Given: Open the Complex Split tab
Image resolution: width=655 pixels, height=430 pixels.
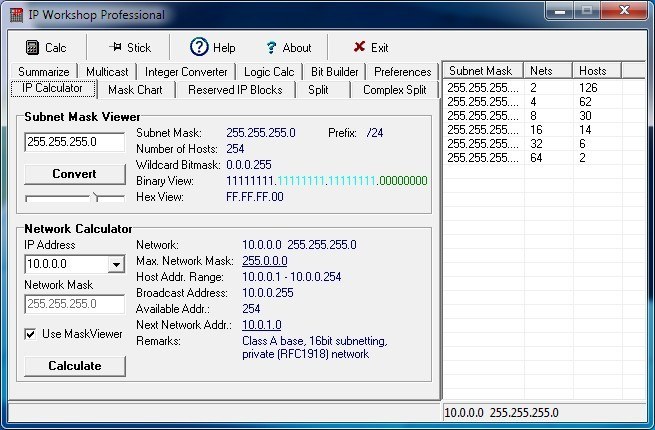Looking at the screenshot, I should [394, 90].
